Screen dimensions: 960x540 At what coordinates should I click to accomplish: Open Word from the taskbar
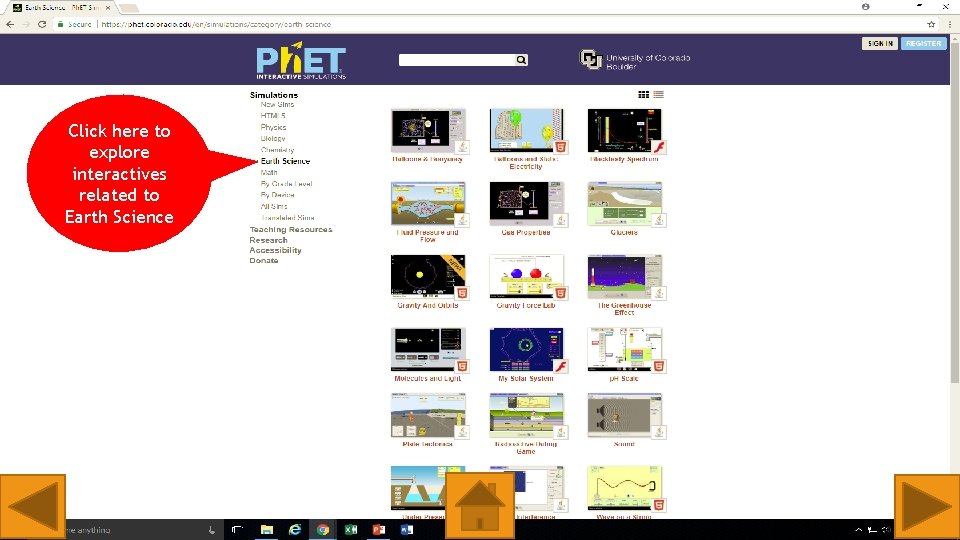point(407,530)
